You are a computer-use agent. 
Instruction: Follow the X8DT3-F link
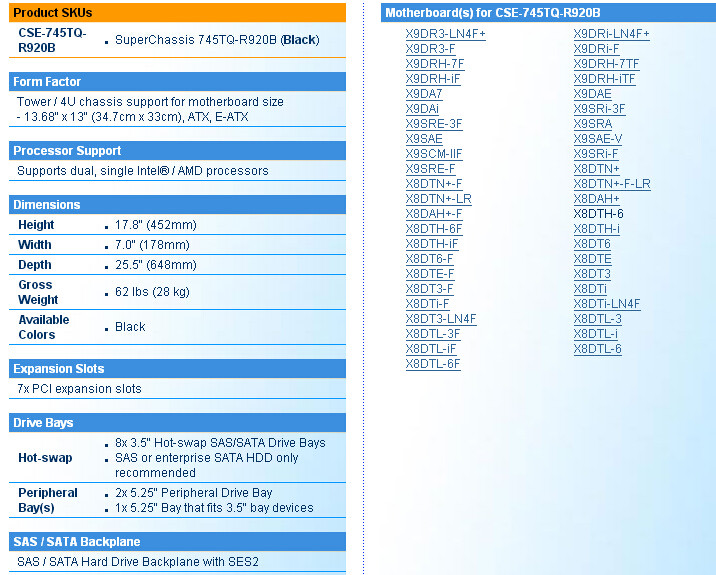coord(429,290)
